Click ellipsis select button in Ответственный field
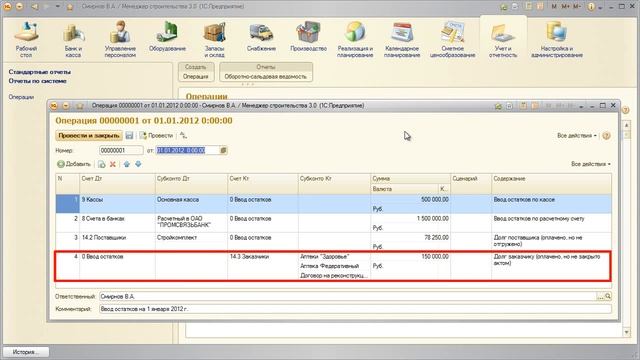The width and height of the screenshot is (640, 360). coord(600,296)
